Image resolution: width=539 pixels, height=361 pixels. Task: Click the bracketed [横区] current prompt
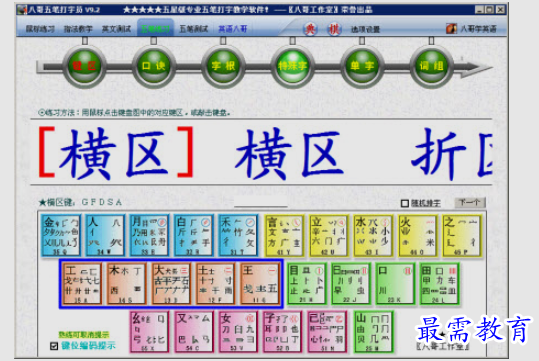[x=116, y=153]
